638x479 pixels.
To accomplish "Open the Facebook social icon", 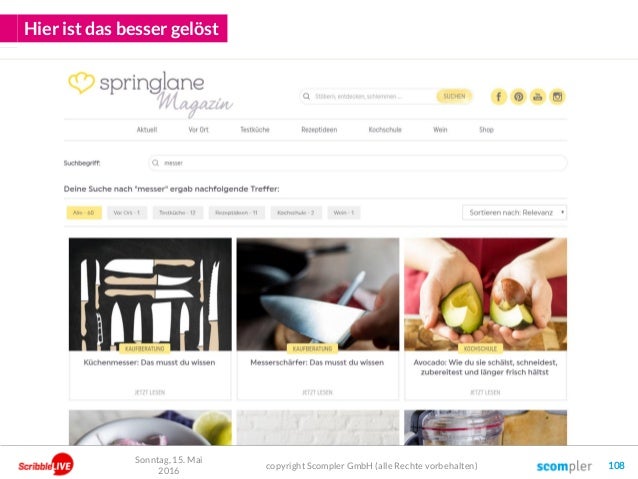I will 498,97.
